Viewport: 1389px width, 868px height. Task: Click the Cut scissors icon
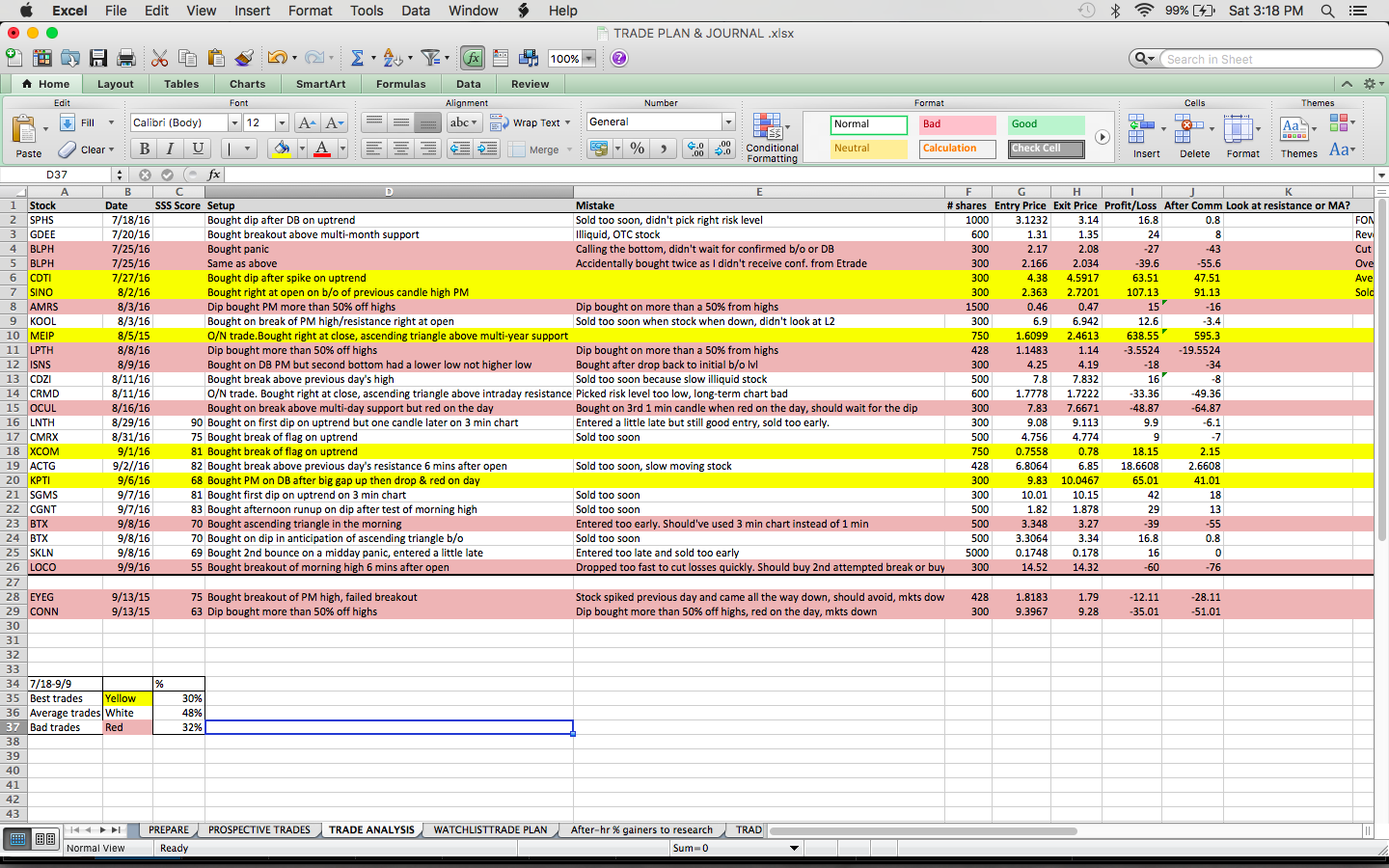click(160, 59)
